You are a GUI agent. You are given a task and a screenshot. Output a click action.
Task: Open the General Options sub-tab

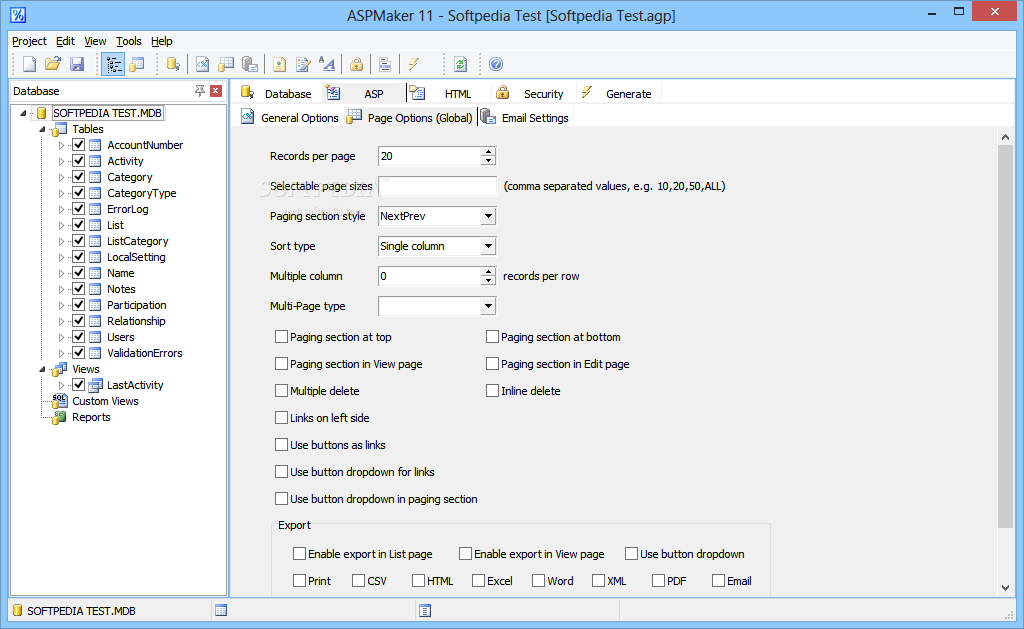click(x=290, y=118)
